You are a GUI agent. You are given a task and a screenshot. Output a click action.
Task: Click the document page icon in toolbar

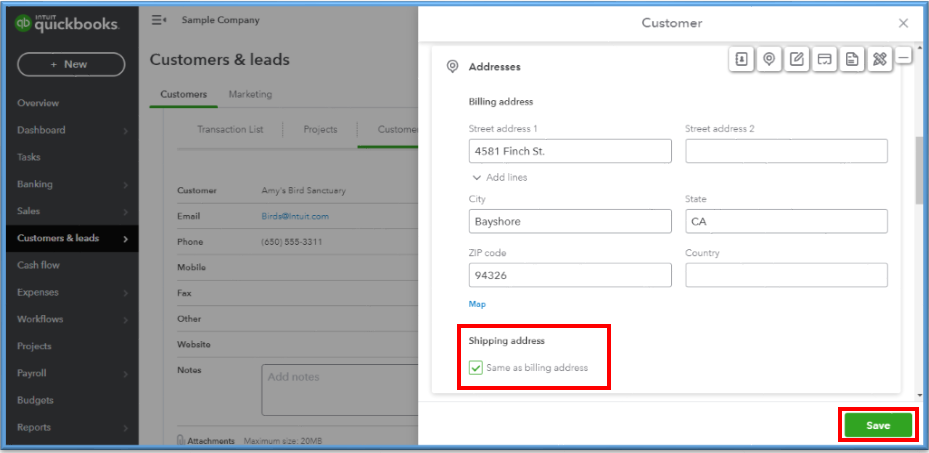852,60
